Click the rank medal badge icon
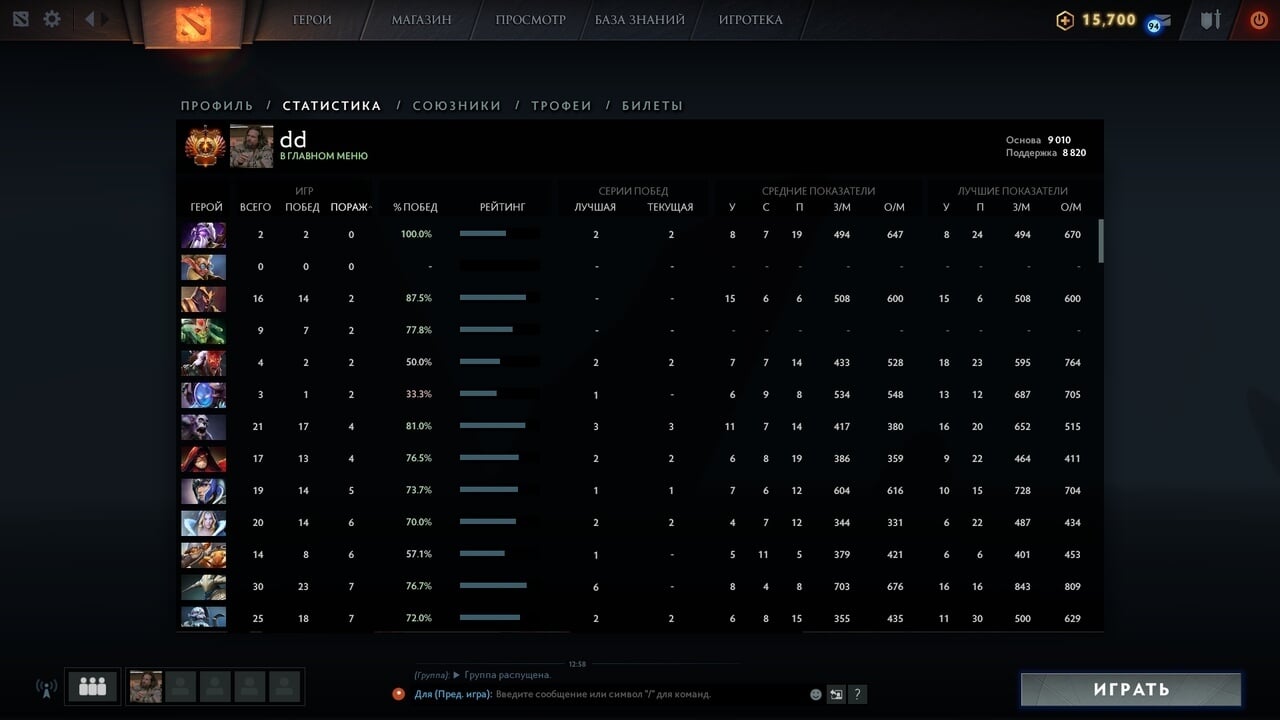1280x720 pixels. tap(204, 146)
